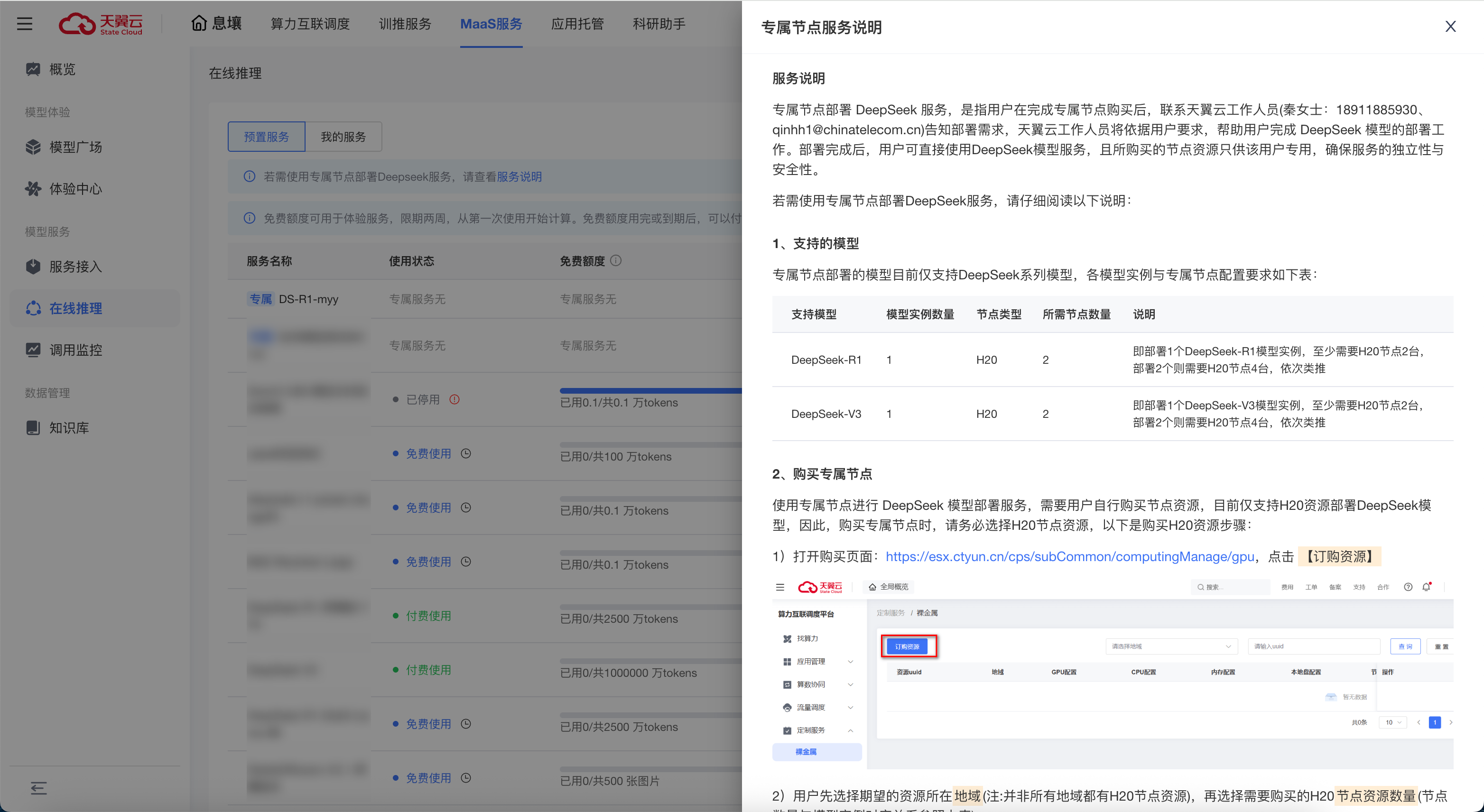This screenshot has width=1484, height=812.
Task: Open the 概览 sidebar item
Action: click(x=95, y=69)
